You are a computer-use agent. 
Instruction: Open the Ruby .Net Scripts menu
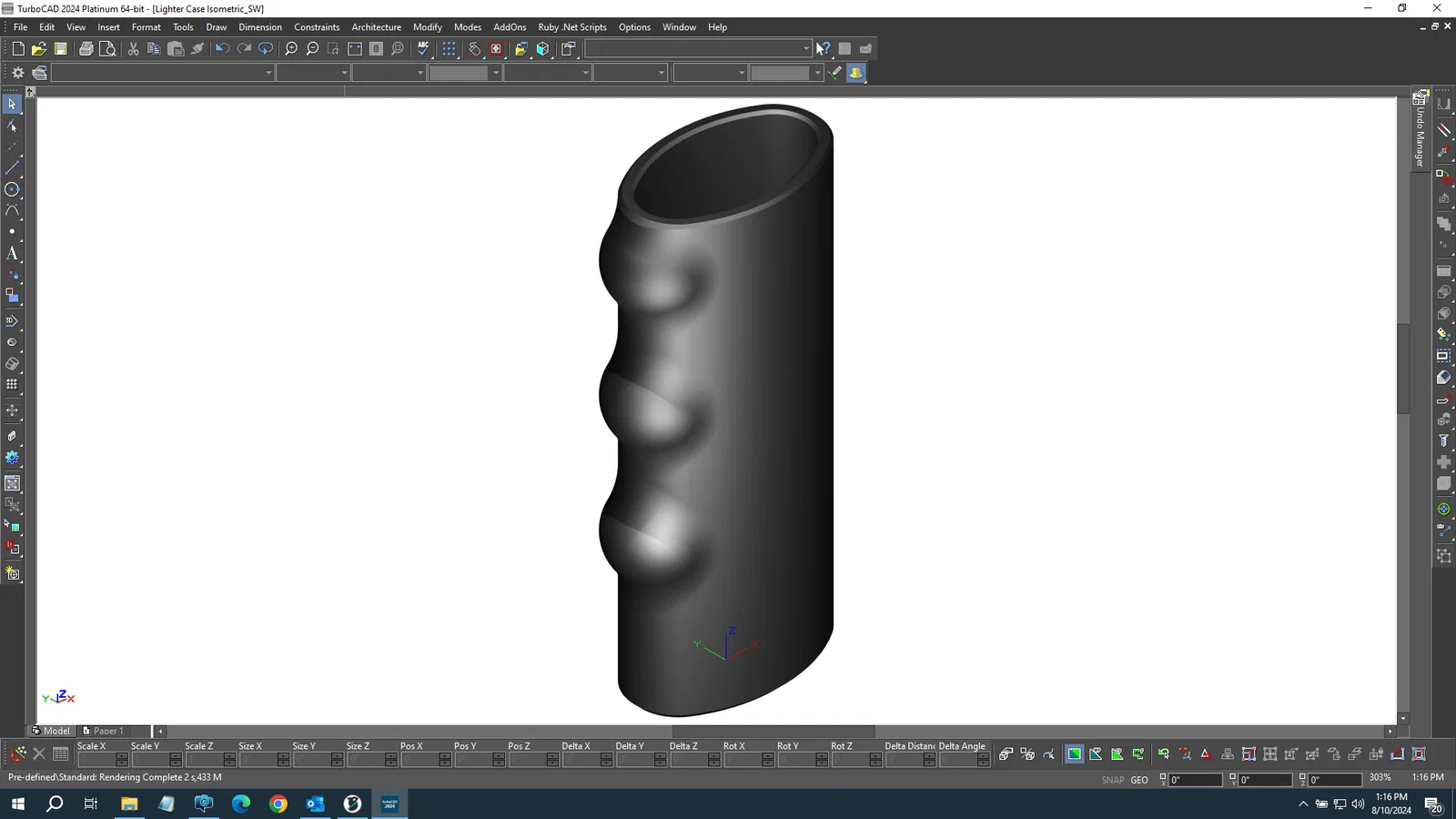coord(572,27)
